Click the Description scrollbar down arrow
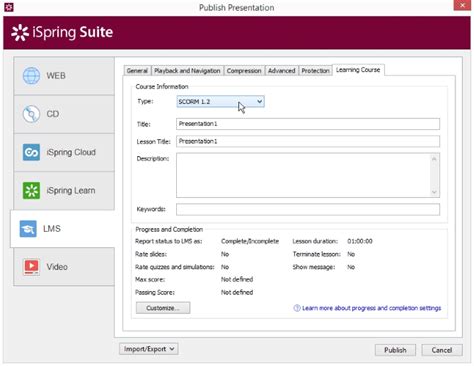Screen dimensions: 474x366 (x=434, y=192)
